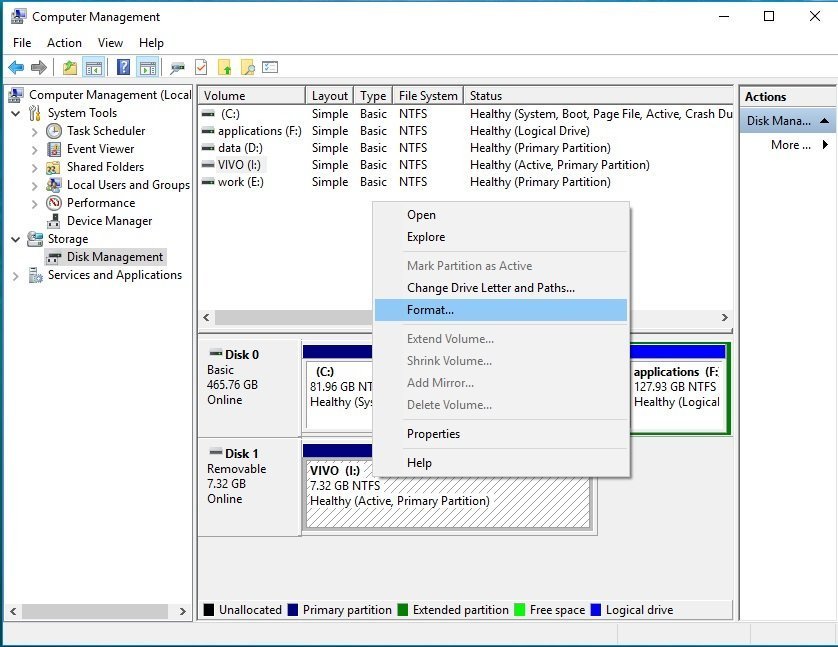This screenshot has height=647, width=838.
Task: Sort by the Status column header
Action: 598,96
